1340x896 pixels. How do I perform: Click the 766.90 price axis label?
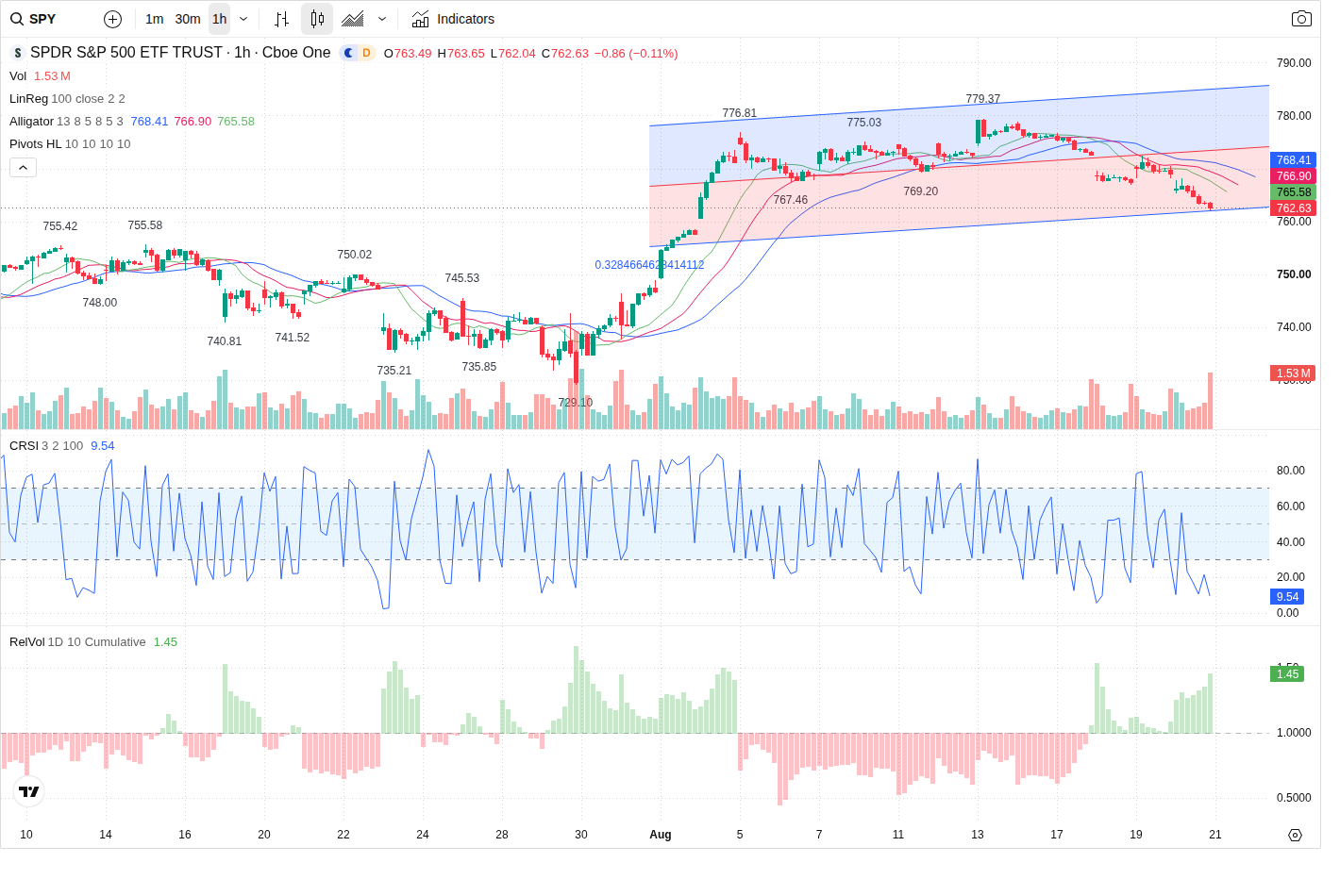[x=1293, y=176]
